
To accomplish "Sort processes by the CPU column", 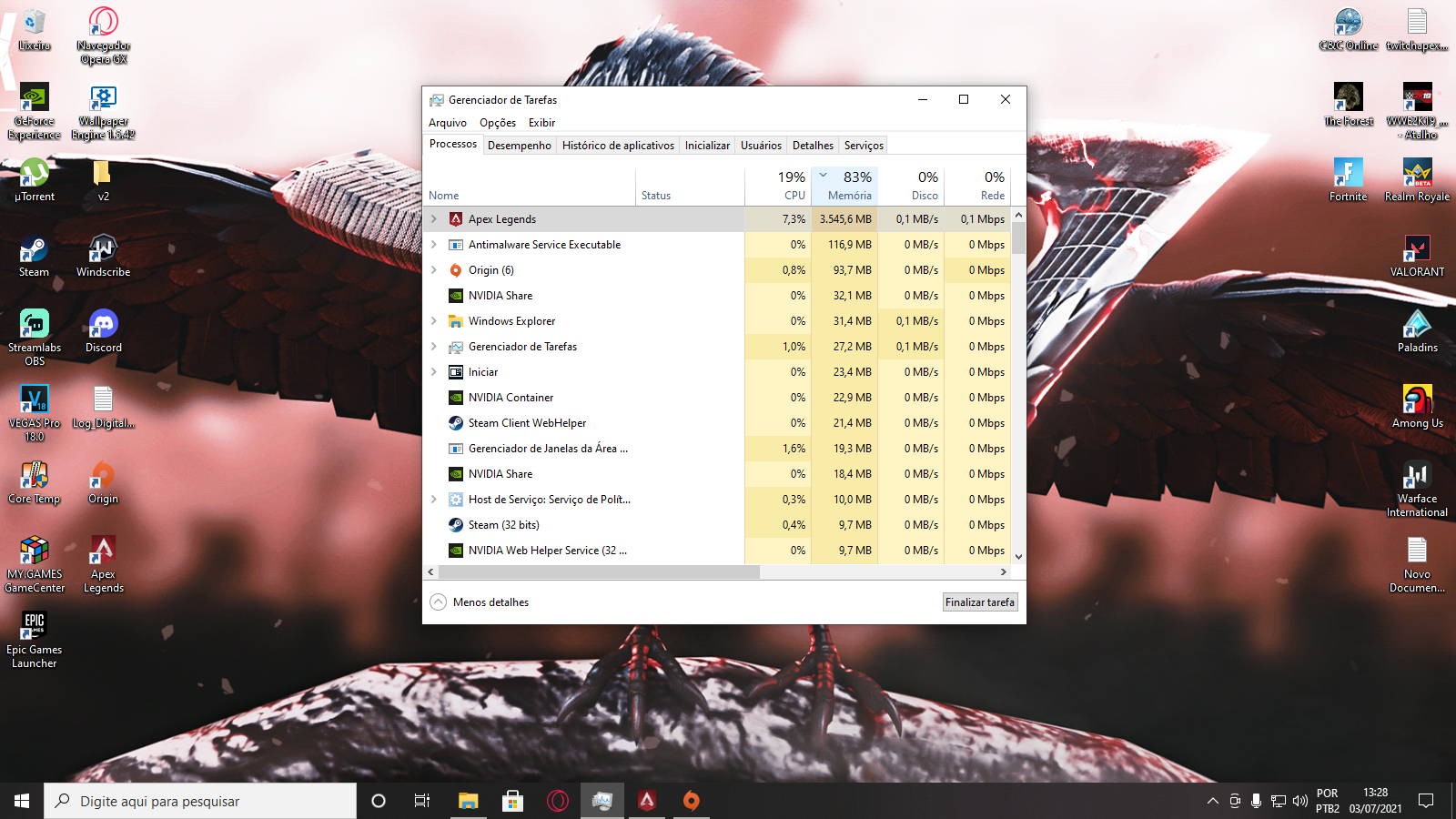I will pos(778,187).
